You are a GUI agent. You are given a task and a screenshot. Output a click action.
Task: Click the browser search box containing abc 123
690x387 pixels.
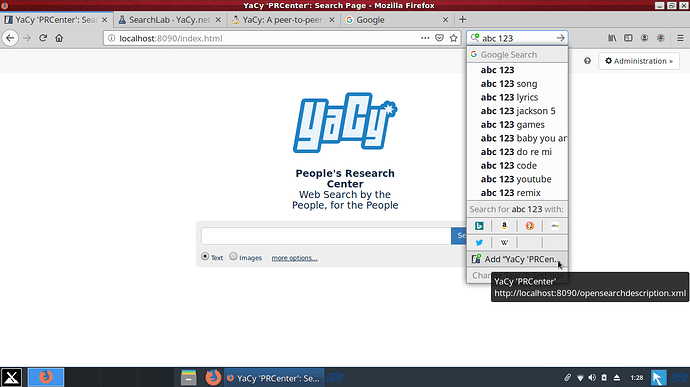517,38
